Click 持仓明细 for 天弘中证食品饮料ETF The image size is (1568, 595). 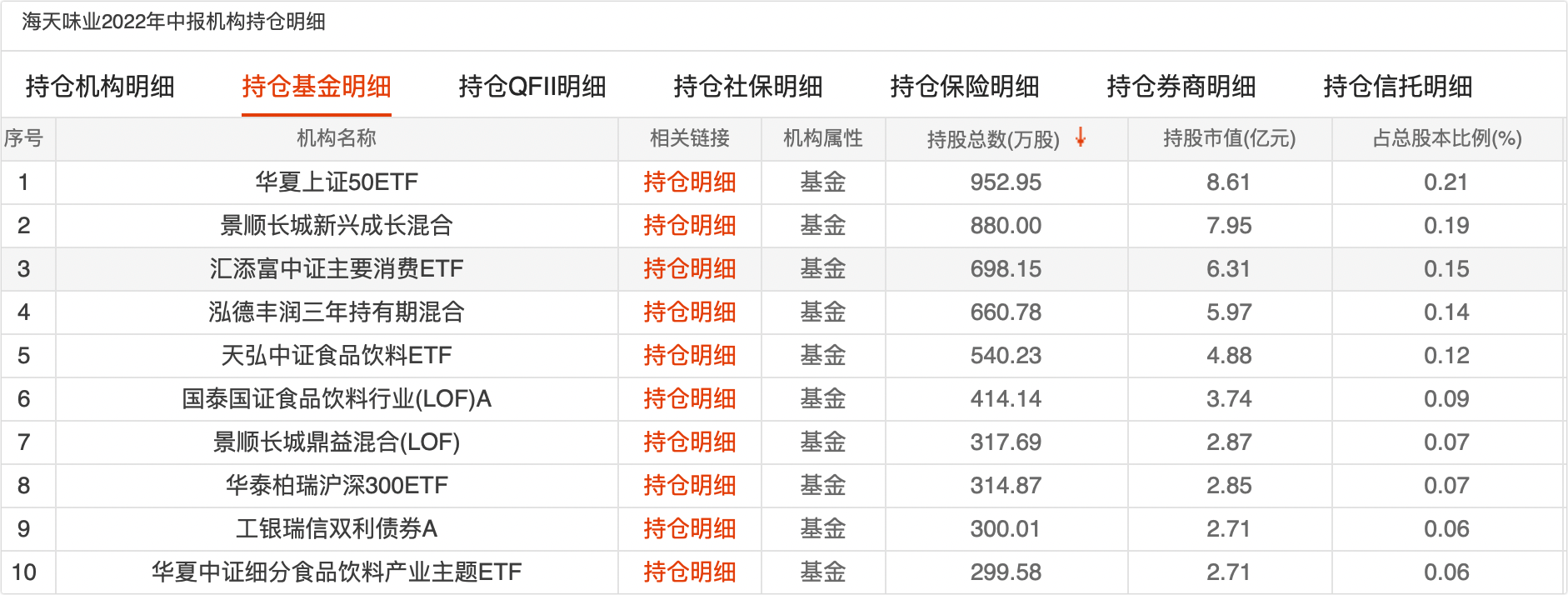coord(690,356)
